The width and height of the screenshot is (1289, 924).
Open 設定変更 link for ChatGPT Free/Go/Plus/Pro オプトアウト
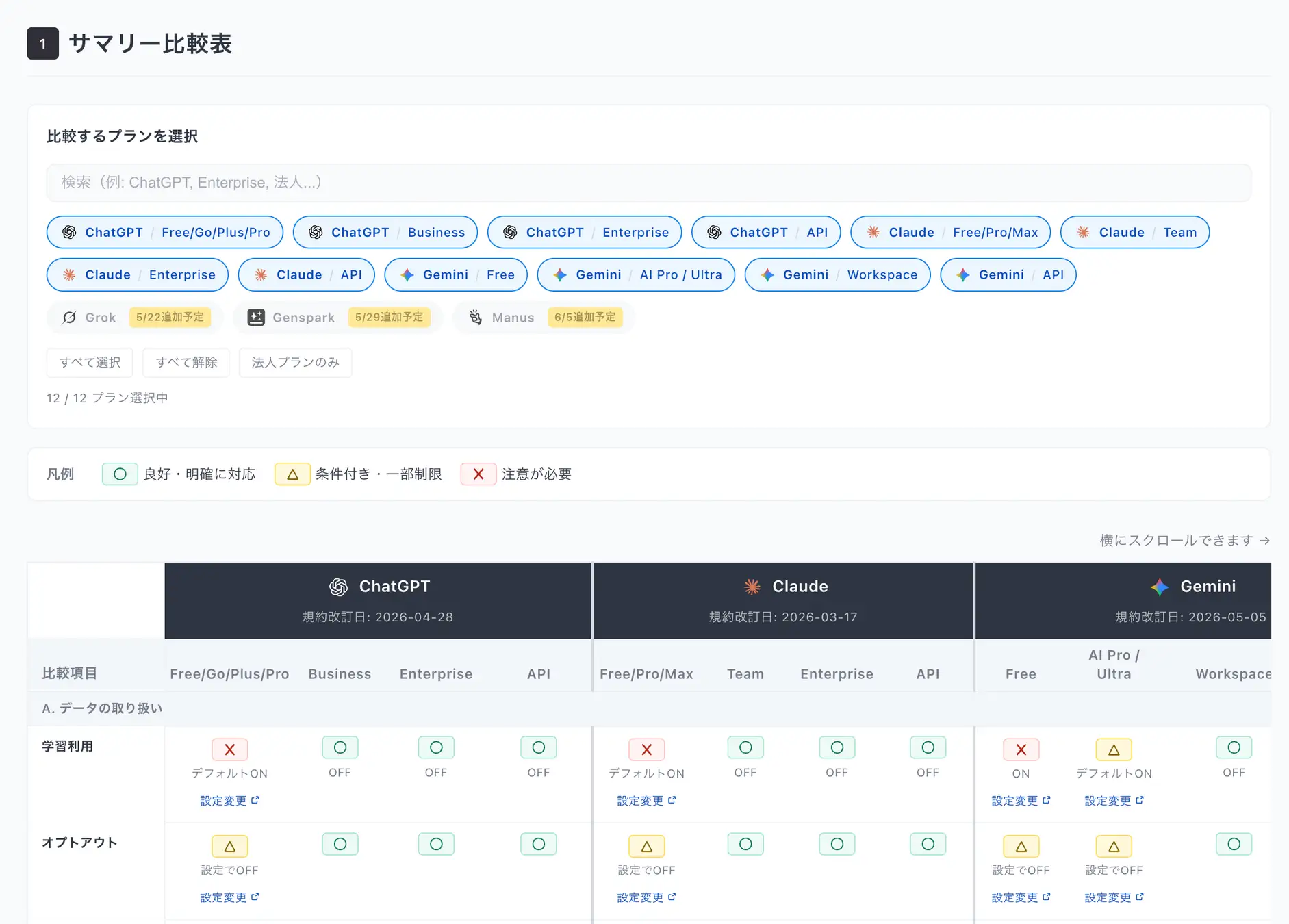tap(230, 897)
